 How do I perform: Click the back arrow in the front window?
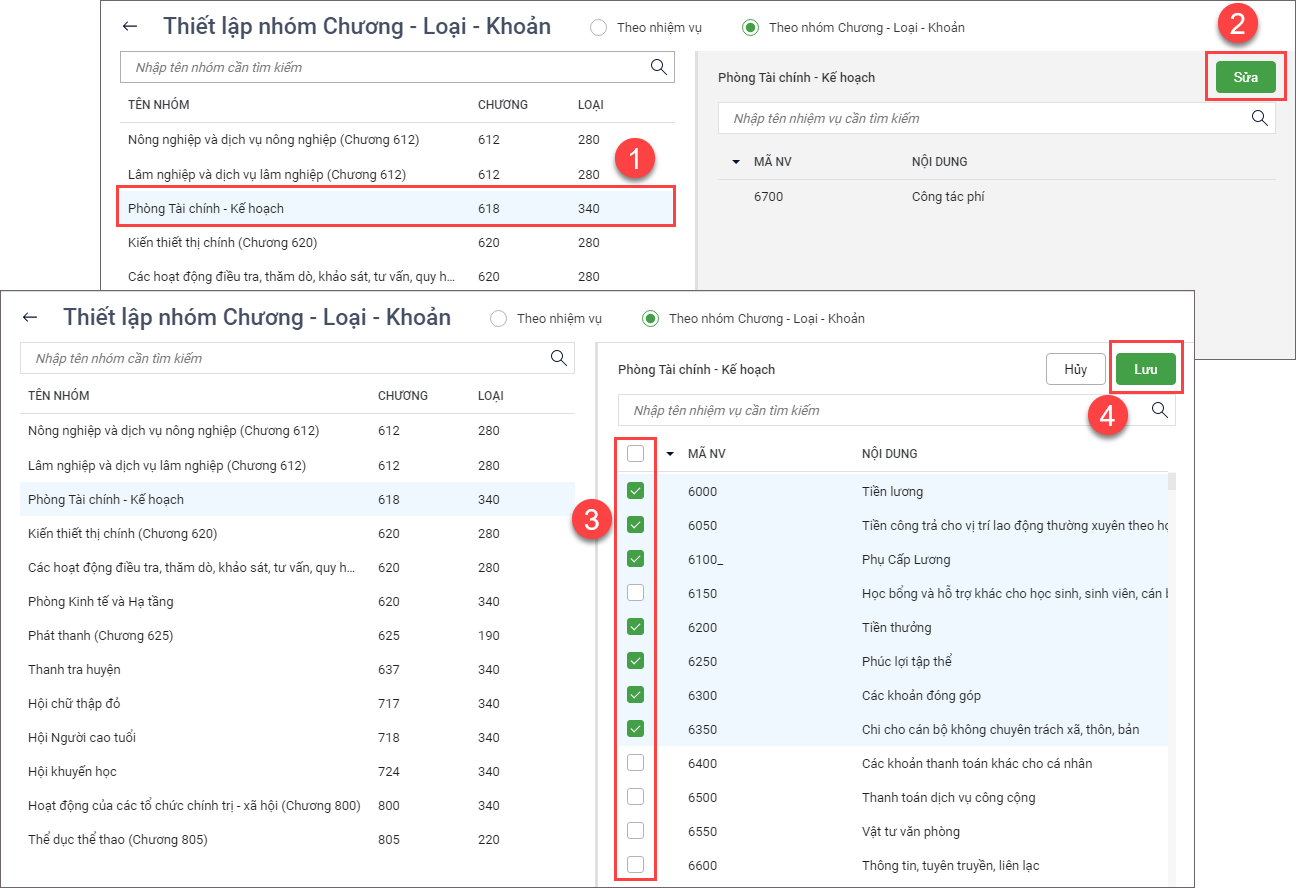(x=30, y=318)
